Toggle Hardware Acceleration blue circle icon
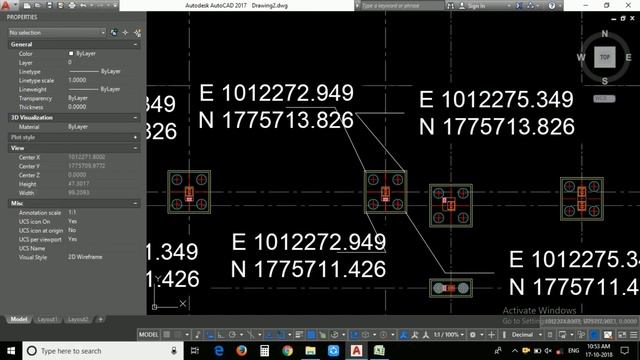Viewport: 640px width, 360px height. tap(594, 335)
